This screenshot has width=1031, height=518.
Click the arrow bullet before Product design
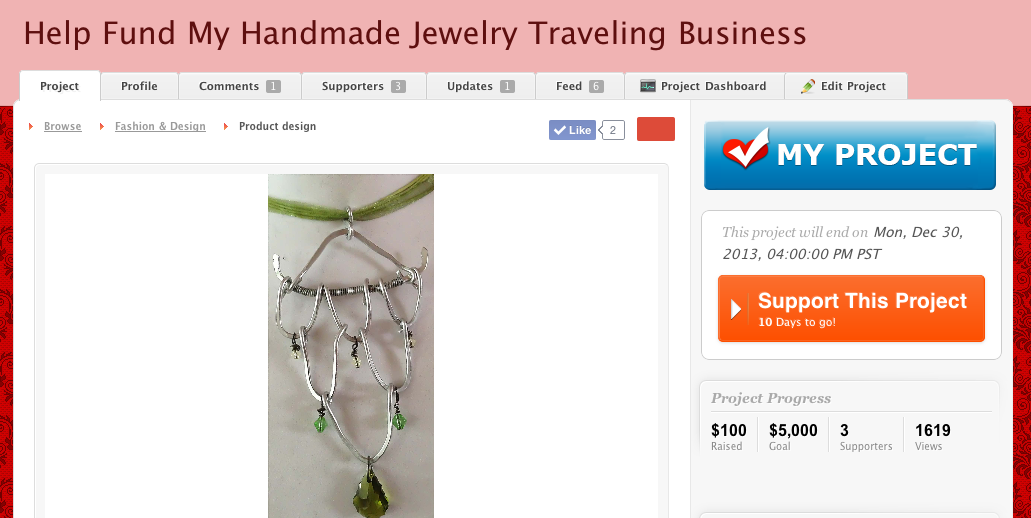coord(226,126)
